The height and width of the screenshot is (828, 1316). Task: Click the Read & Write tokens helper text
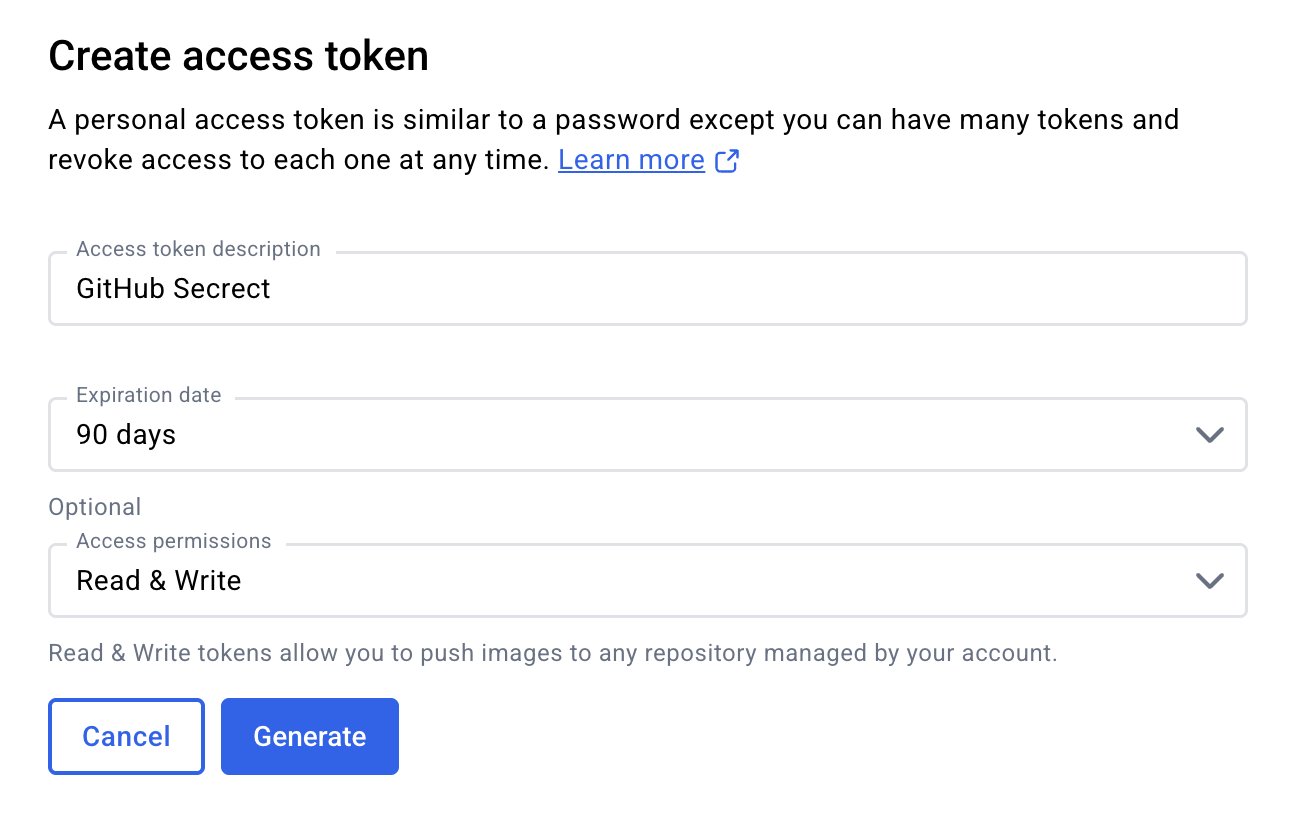[x=552, y=654]
